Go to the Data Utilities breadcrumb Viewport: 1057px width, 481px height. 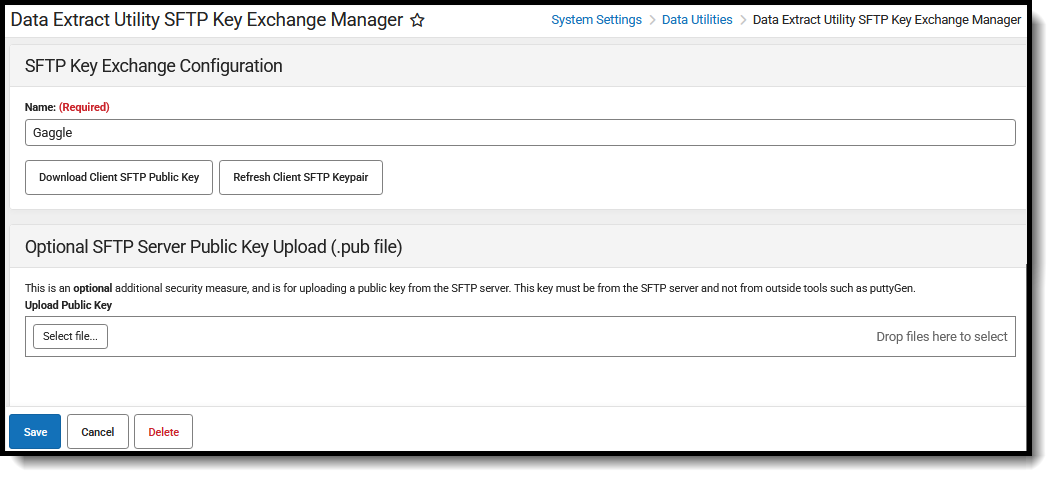click(x=697, y=20)
